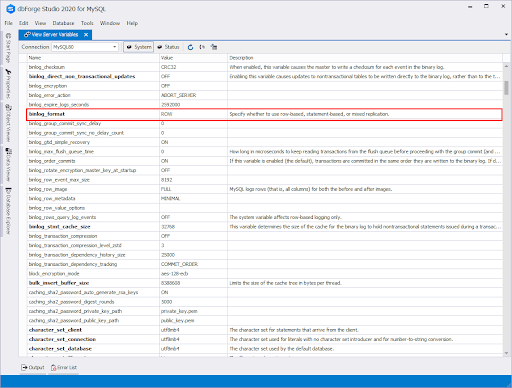This screenshot has height=388, width=512.
Task: Open the View menu
Action: coord(40,23)
